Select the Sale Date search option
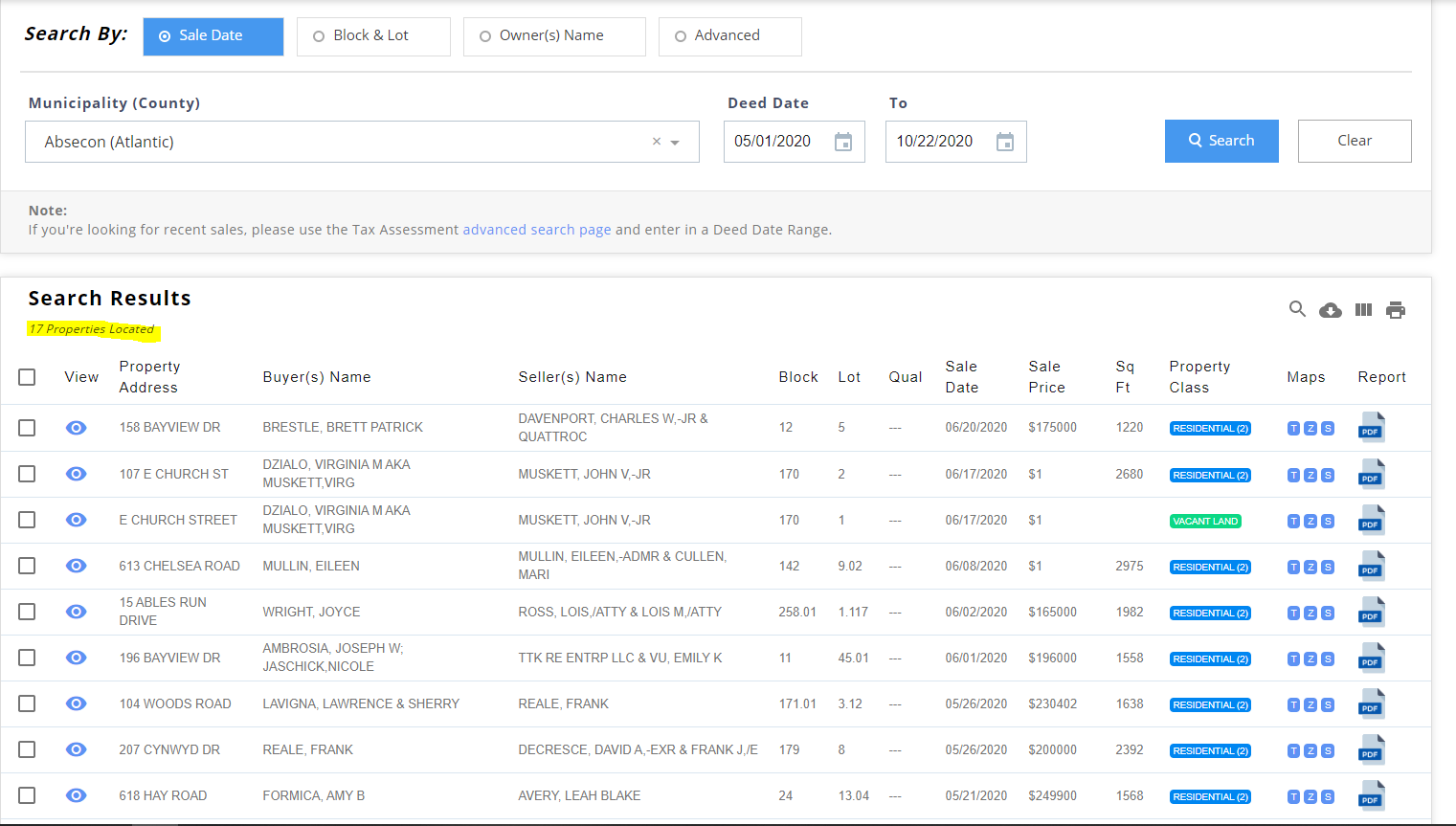 (213, 36)
